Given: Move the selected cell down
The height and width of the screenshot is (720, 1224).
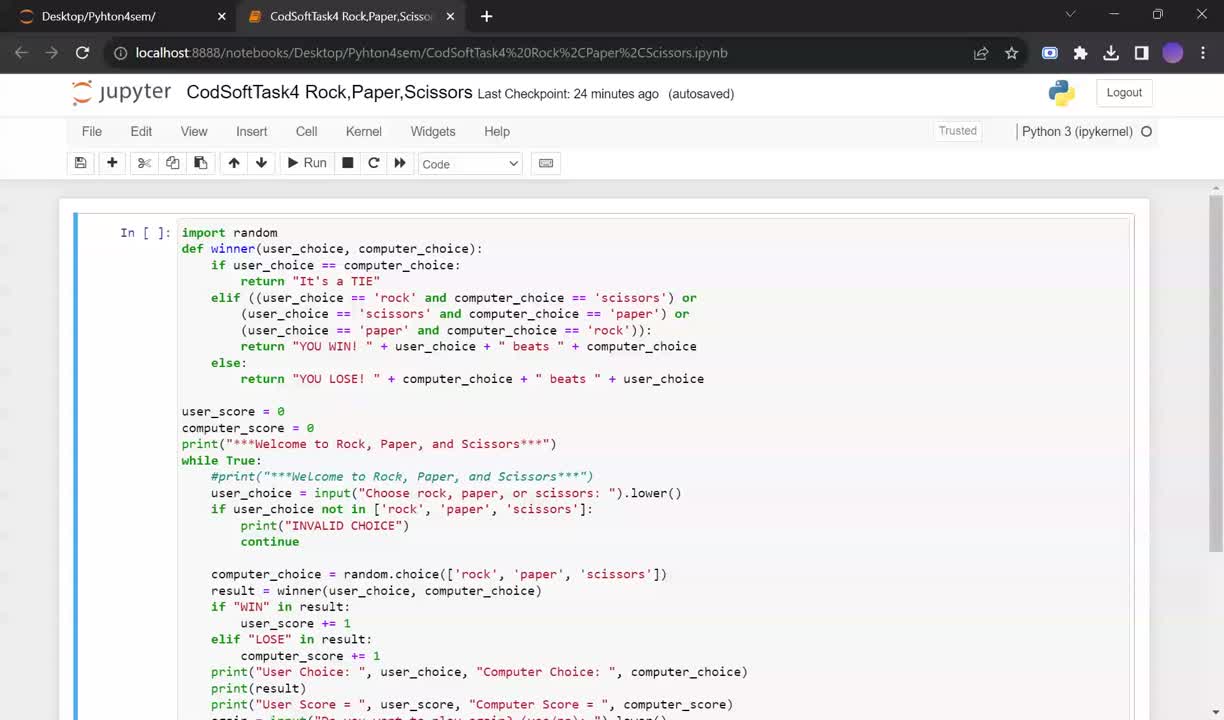Looking at the screenshot, I should pyautogui.click(x=261, y=163).
